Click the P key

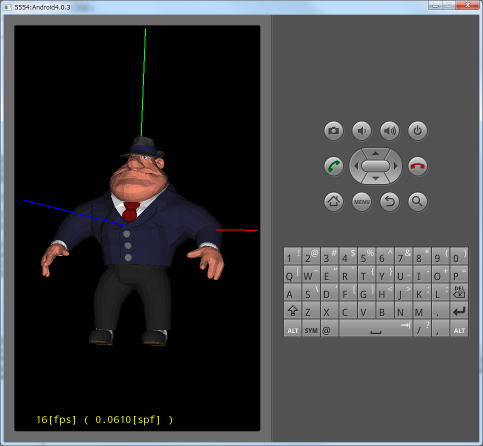tap(459, 274)
